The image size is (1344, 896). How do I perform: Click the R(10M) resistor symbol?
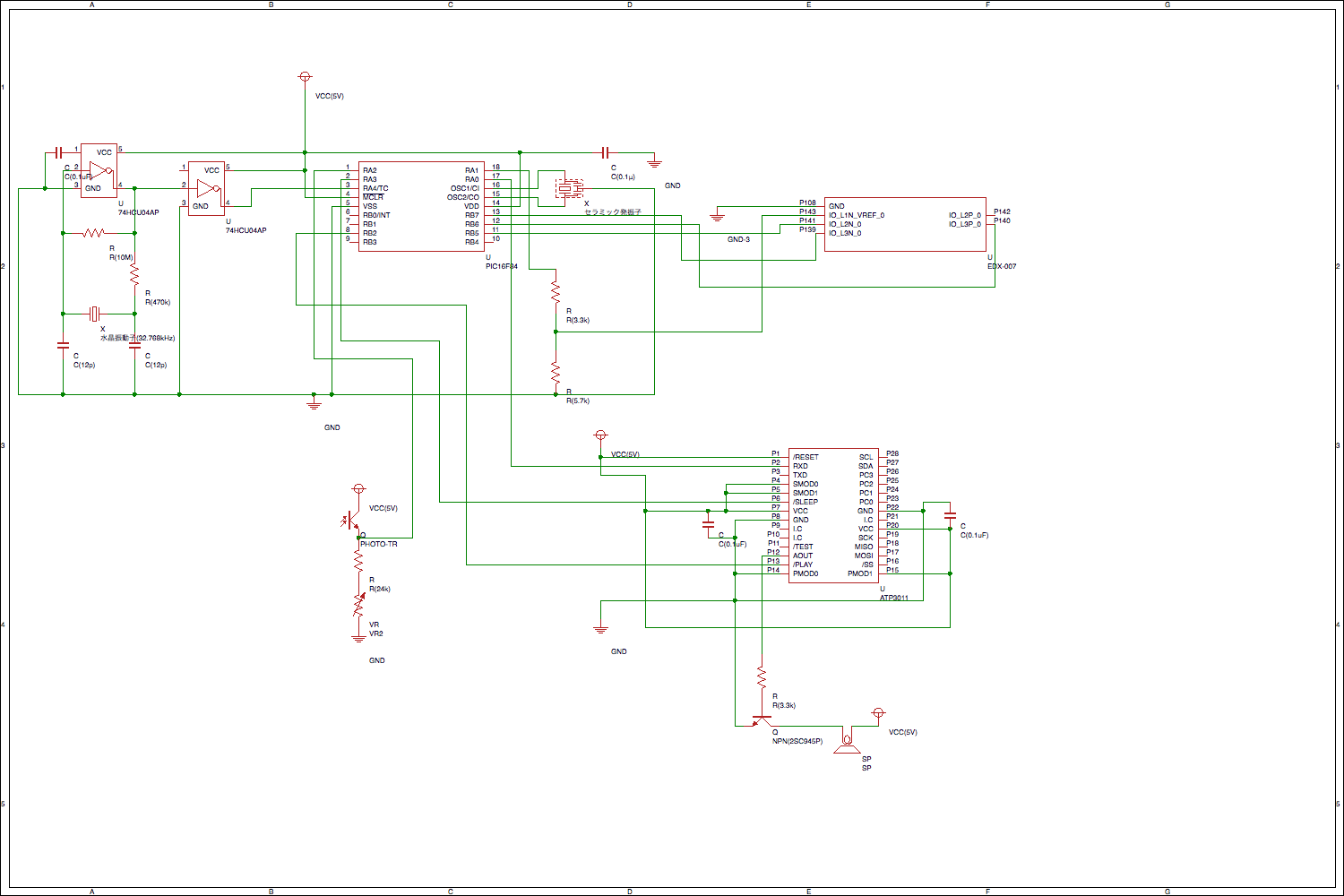(94, 233)
